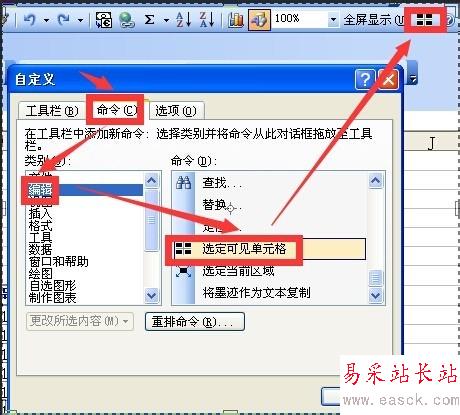Click the 选定当前区域 command icon
This screenshot has height=415, width=460.
click(183, 271)
